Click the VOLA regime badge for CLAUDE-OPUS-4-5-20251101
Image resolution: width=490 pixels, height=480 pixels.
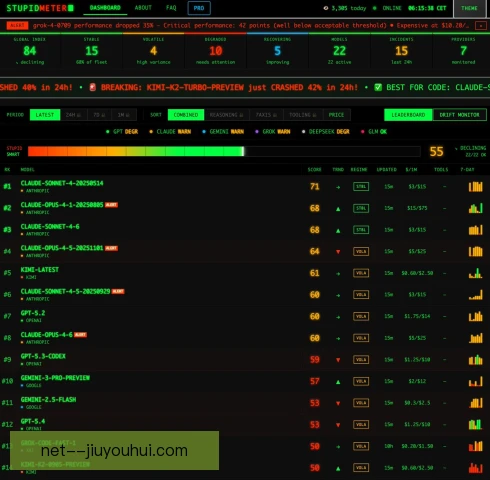(x=361, y=251)
